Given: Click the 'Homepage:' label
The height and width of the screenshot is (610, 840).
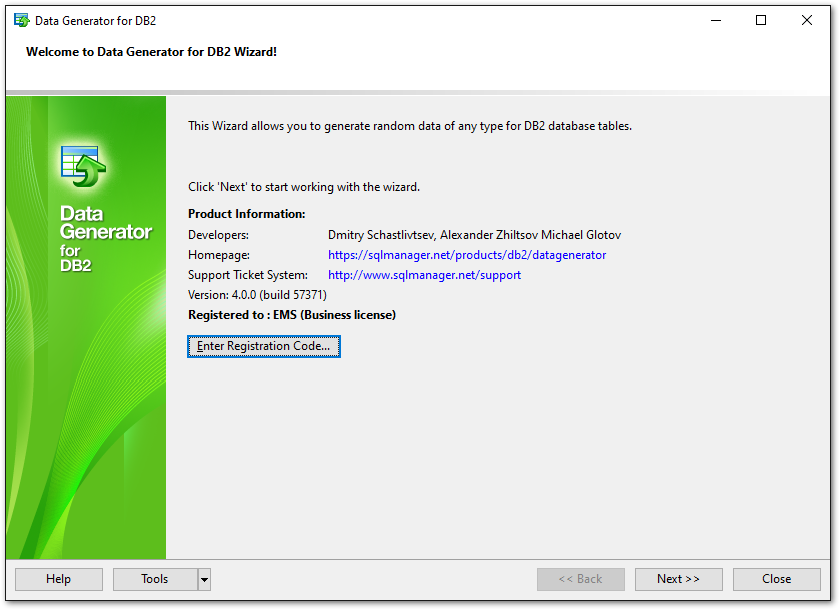Looking at the screenshot, I should (x=219, y=255).
